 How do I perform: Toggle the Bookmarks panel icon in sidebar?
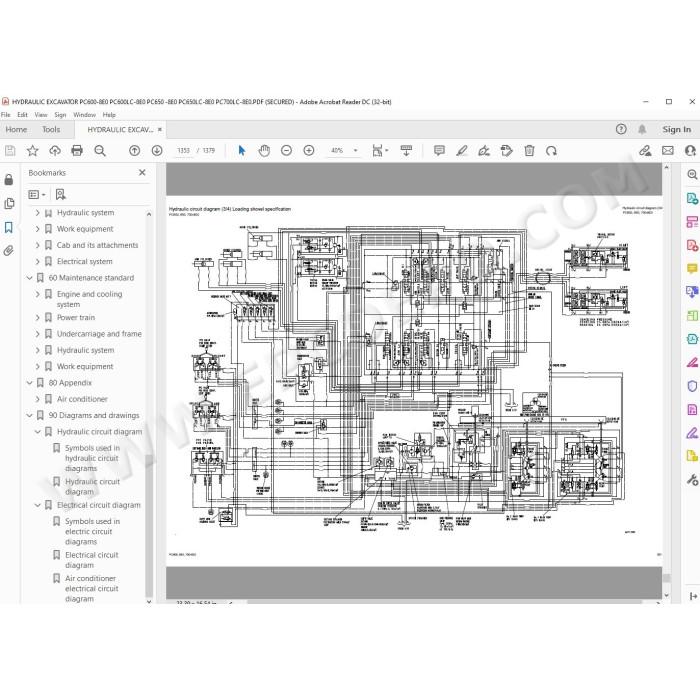coord(8,228)
